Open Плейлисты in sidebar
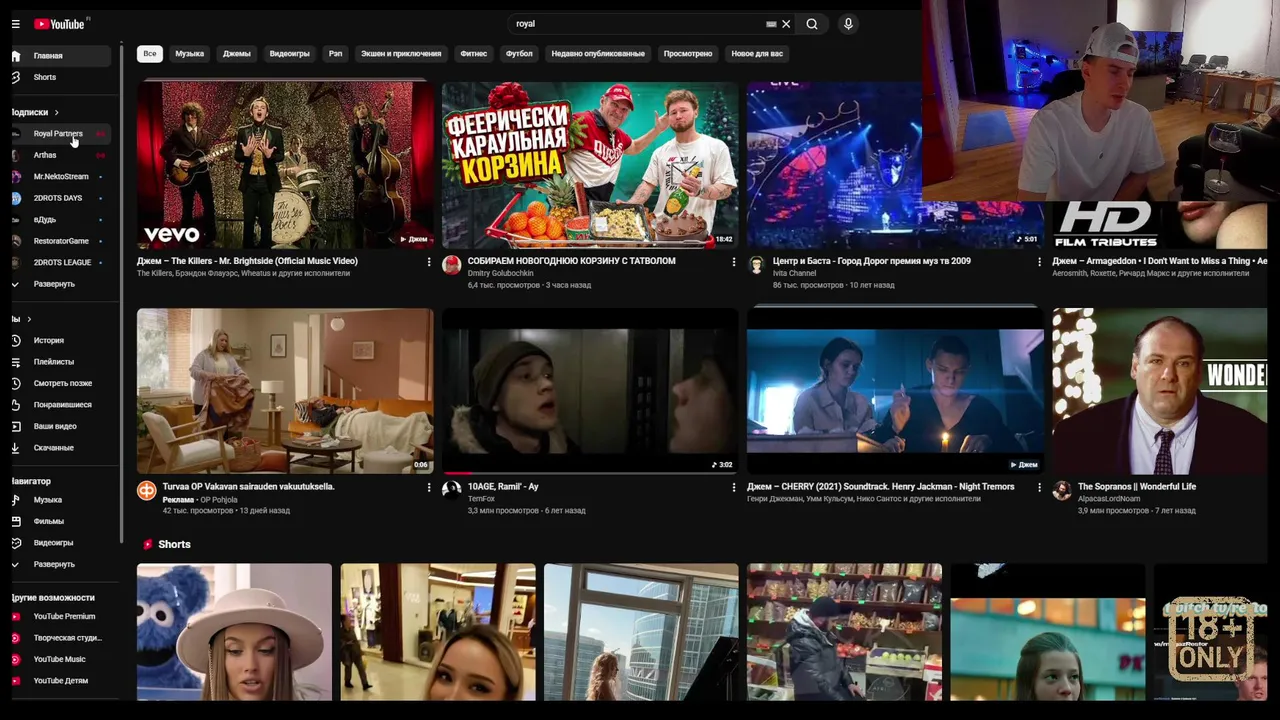 [60, 362]
